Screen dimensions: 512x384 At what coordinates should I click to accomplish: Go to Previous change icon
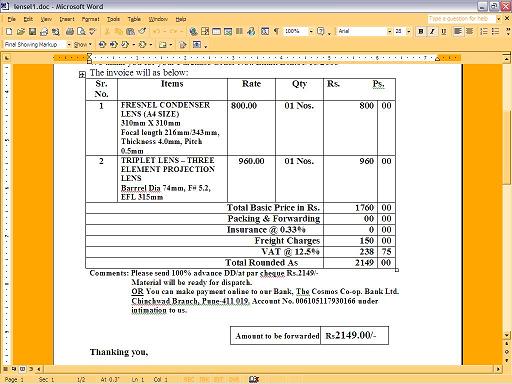coord(102,44)
